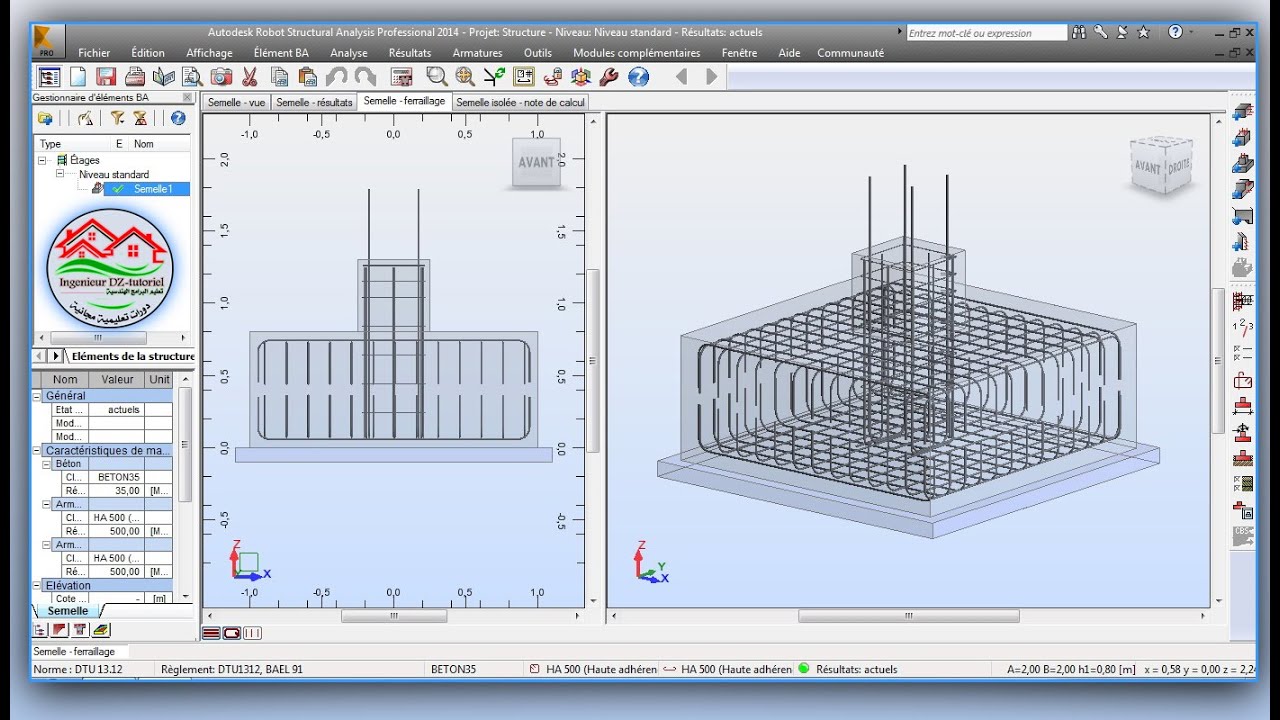The height and width of the screenshot is (720, 1280).
Task: Click the Cut scissors icon
Action: (250, 77)
